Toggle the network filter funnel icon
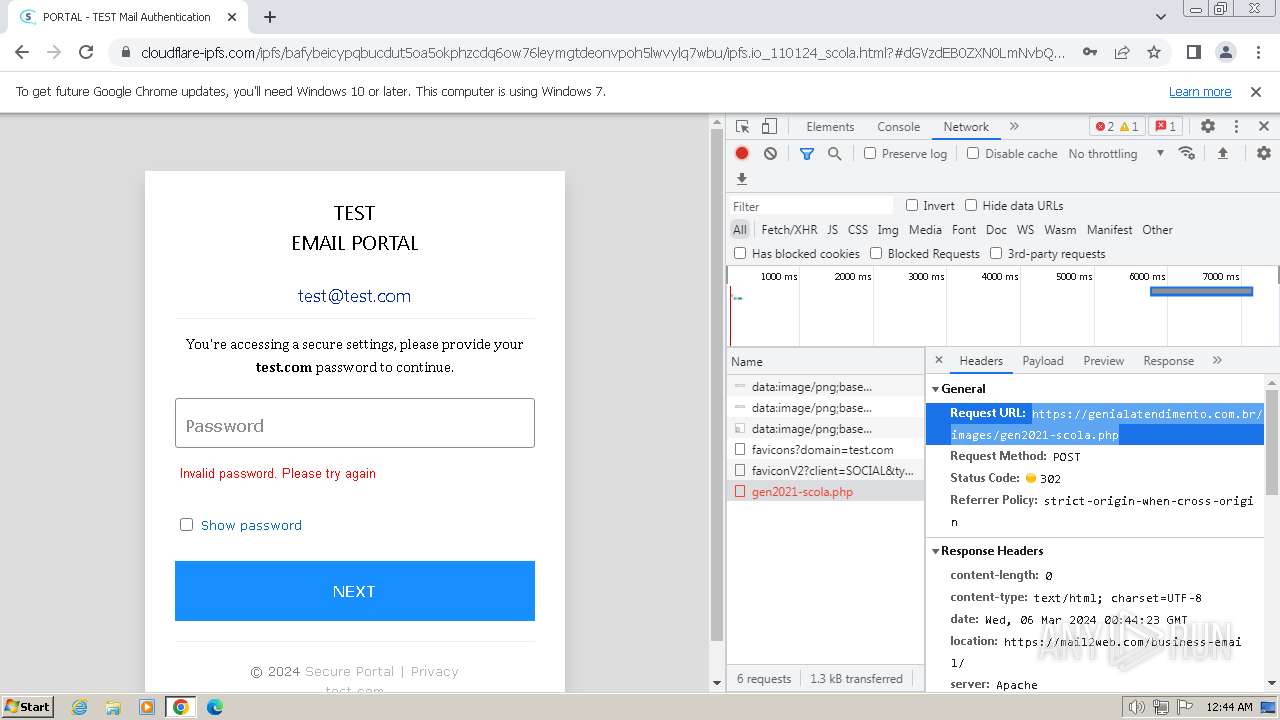Screen dimensions: 1280x720 point(806,153)
